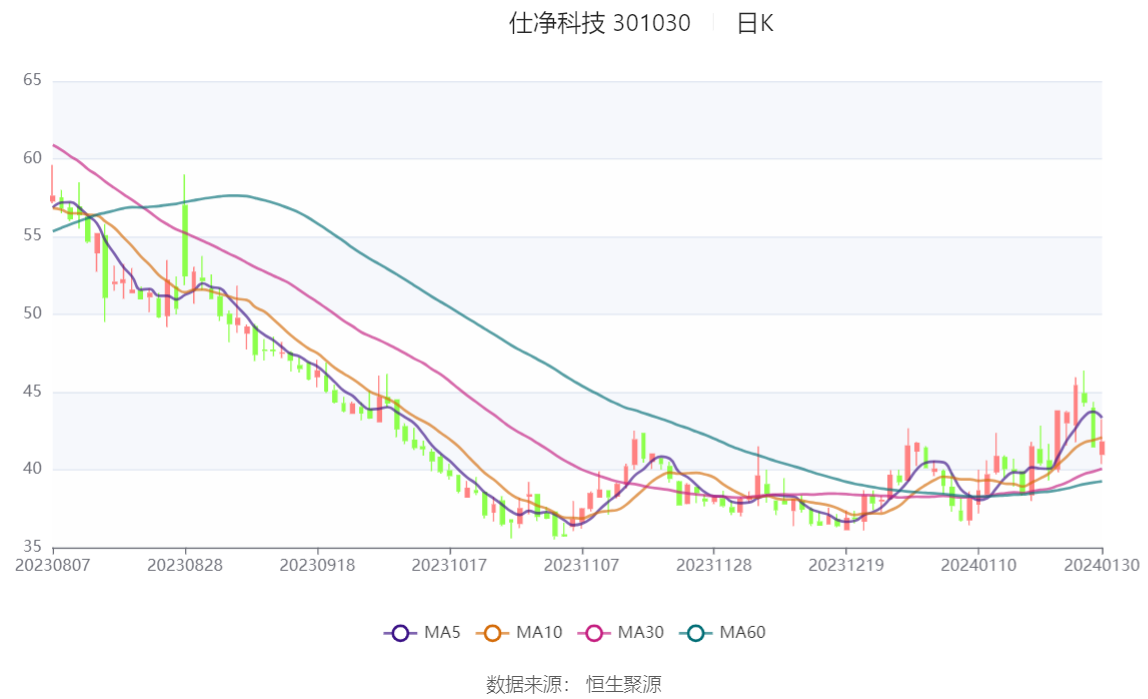Click the chart title 仕净科技 301030
1148x699 pixels.
600,23
